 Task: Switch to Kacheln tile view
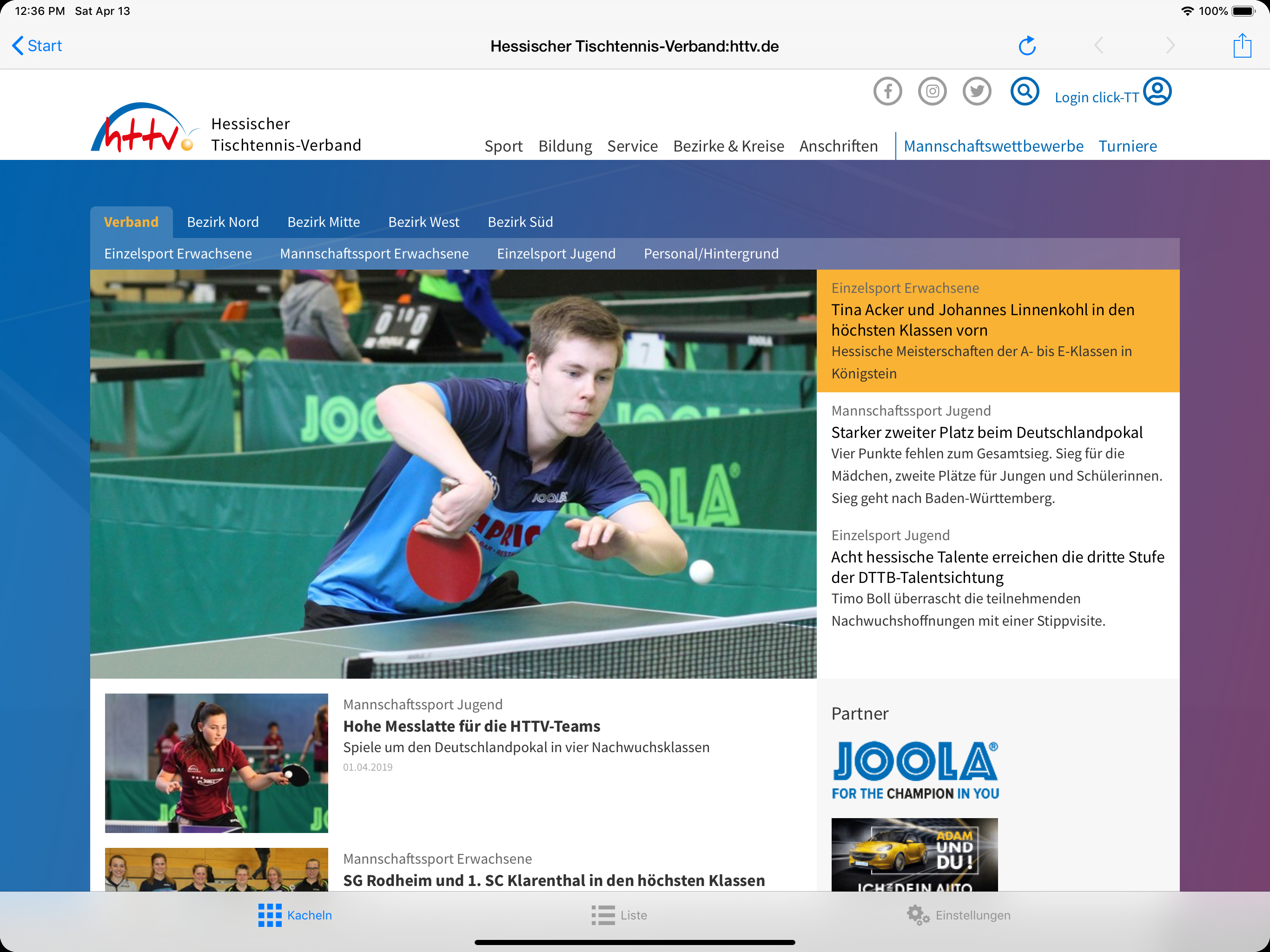[x=295, y=915]
